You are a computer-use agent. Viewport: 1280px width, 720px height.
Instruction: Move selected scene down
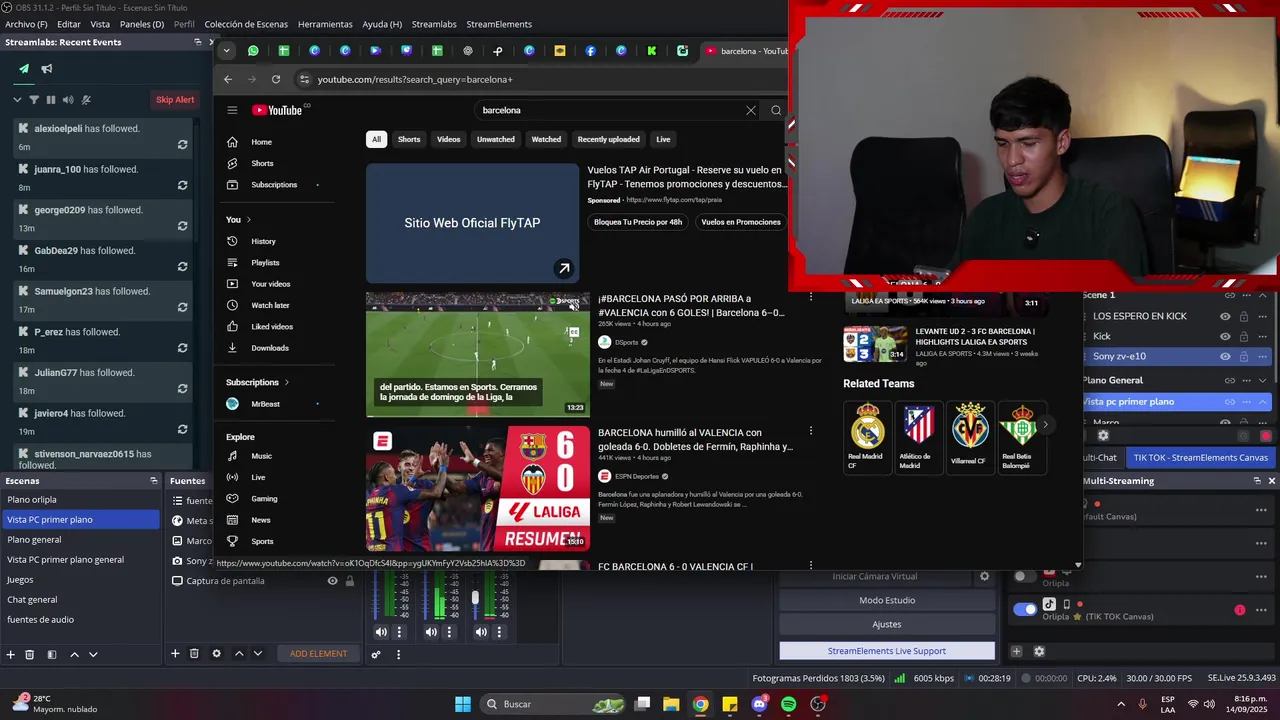(93, 654)
